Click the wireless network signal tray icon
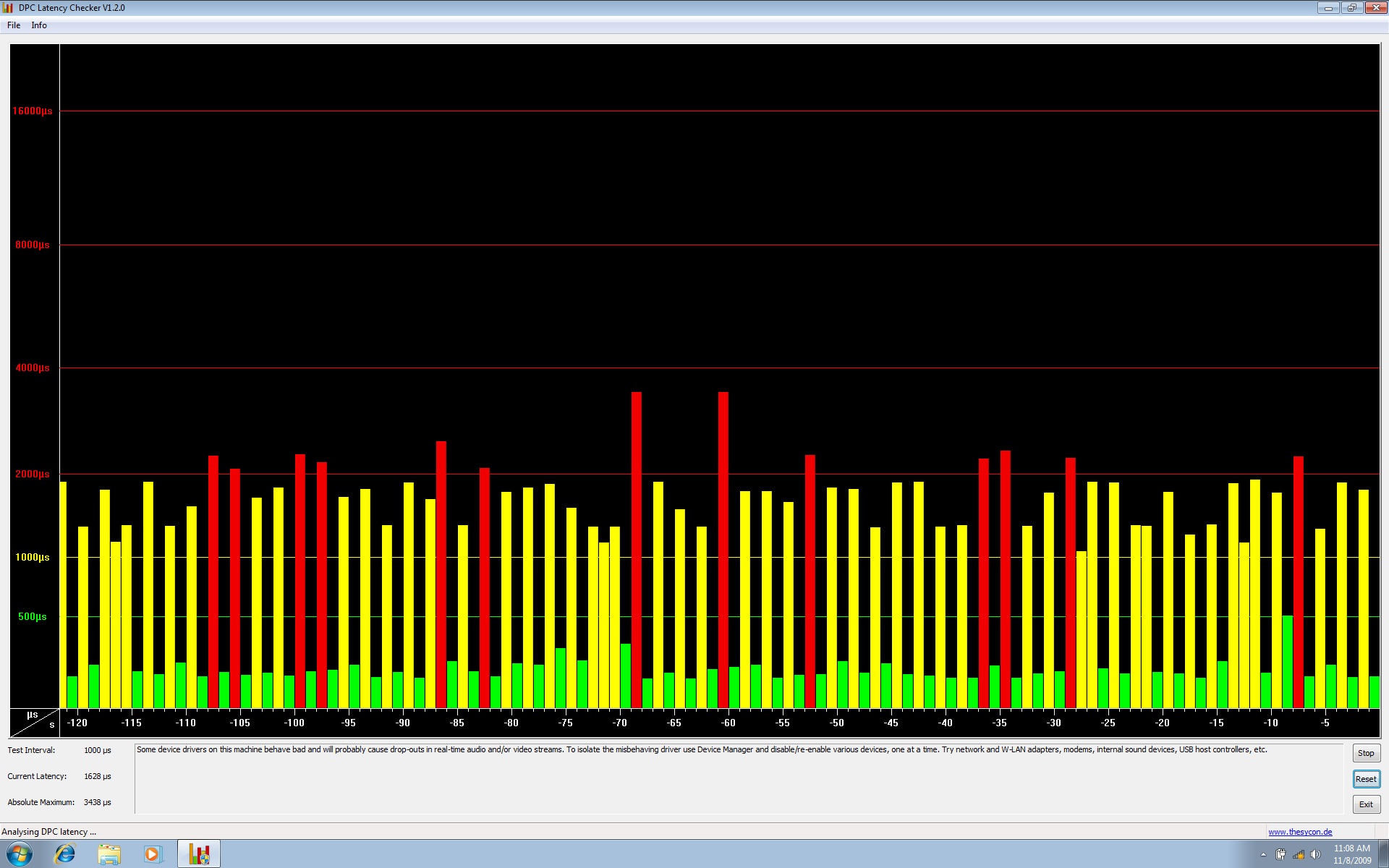This screenshot has height=868, width=1389. pos(1299,854)
